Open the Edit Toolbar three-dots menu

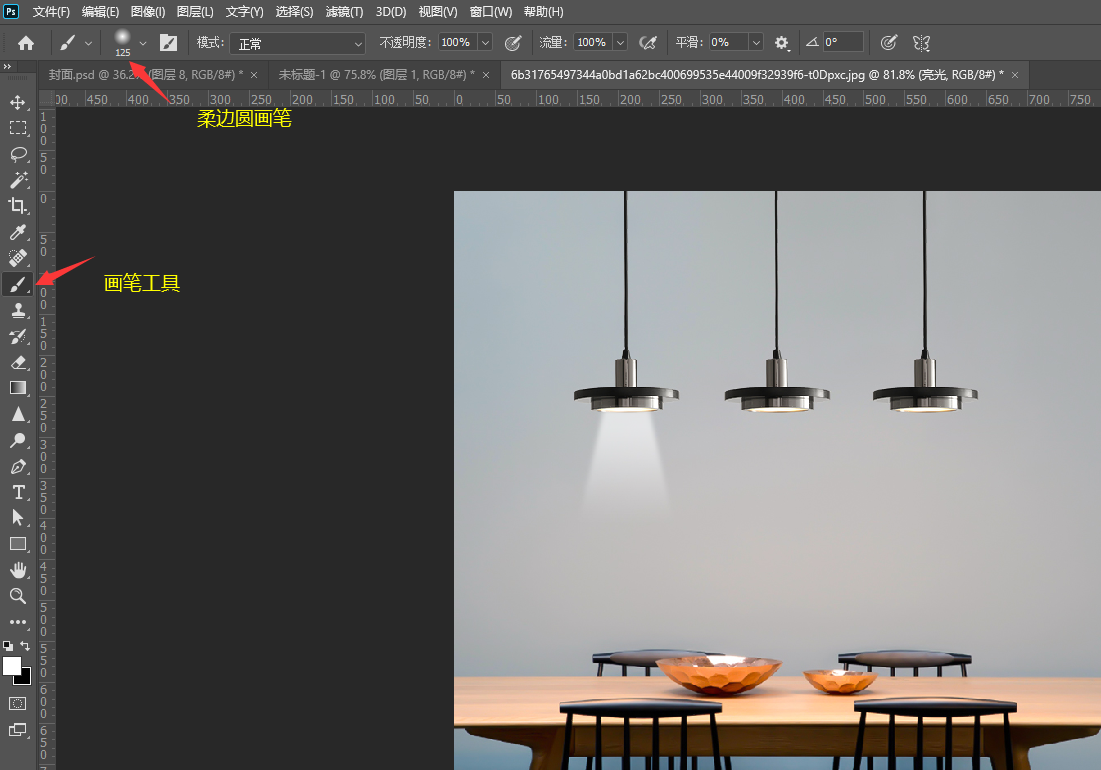click(x=18, y=622)
